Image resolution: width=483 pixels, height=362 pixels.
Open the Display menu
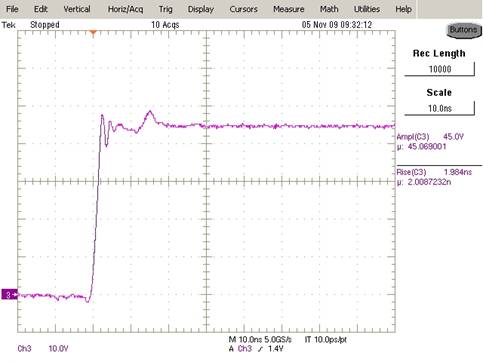click(200, 9)
